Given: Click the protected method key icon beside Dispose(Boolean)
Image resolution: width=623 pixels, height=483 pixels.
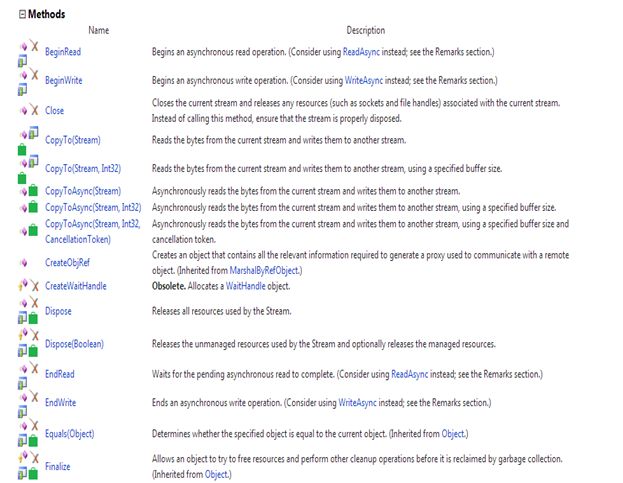Looking at the screenshot, I should click(23, 334).
